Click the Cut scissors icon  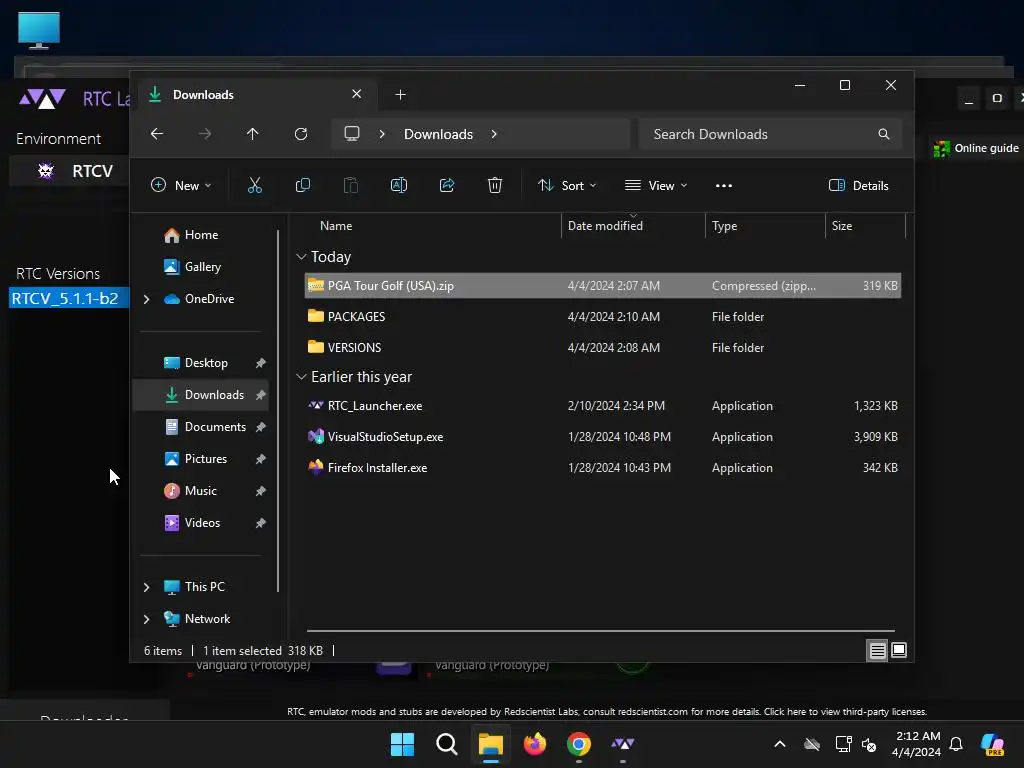pos(255,185)
